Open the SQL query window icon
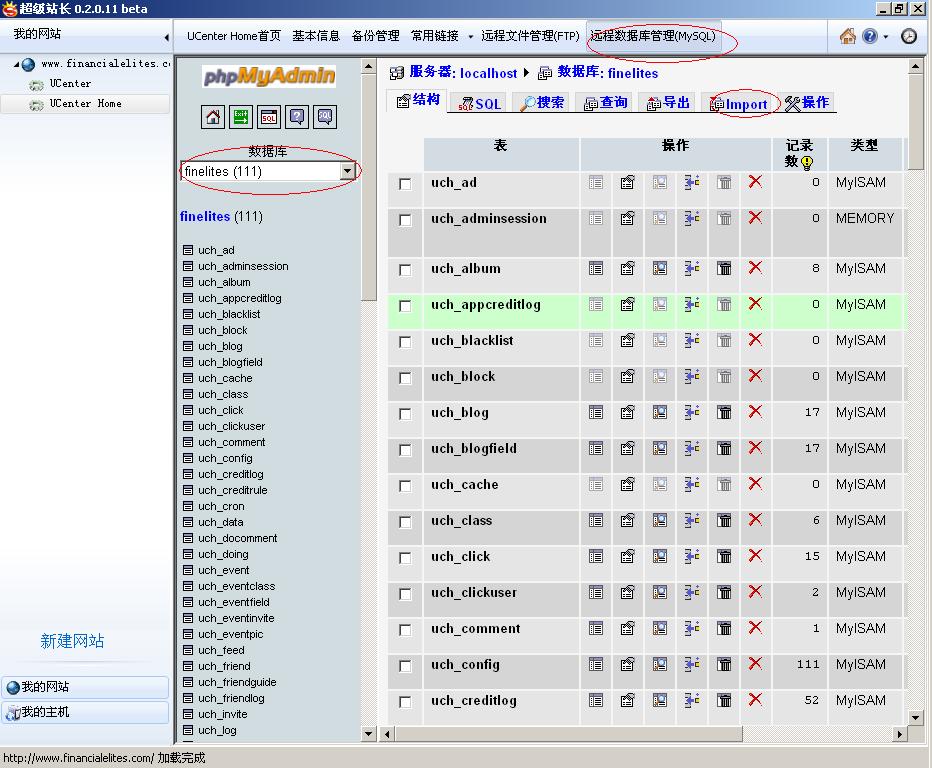The width and height of the screenshot is (932, 768). 269,117
